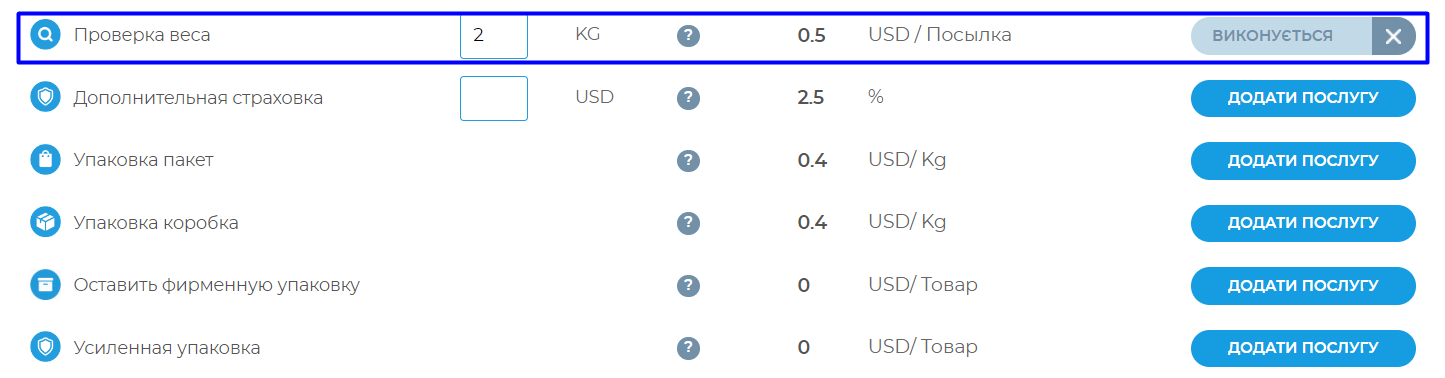The image size is (1445, 378).
Task: Focus the insurance USD amount field
Action: point(494,98)
